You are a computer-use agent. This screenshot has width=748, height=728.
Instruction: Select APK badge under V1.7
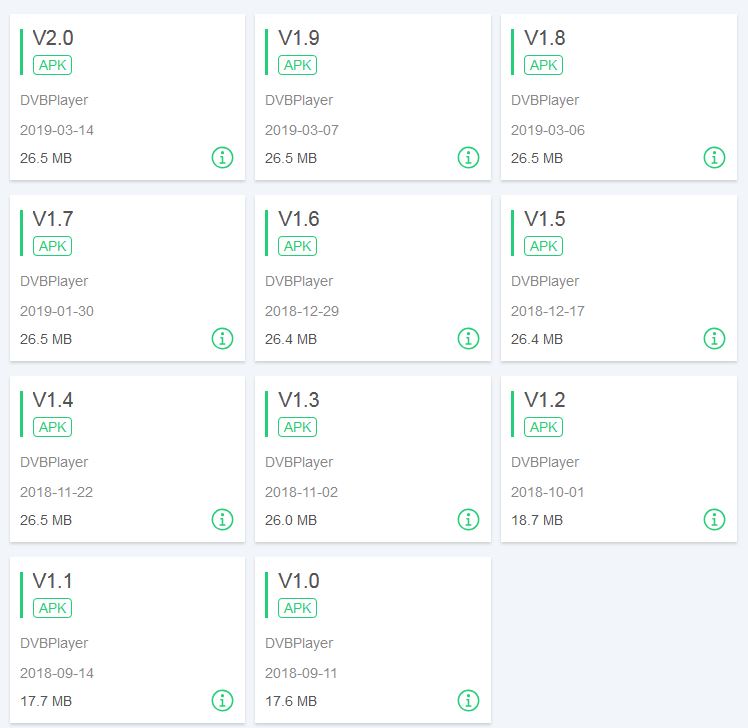[52, 246]
